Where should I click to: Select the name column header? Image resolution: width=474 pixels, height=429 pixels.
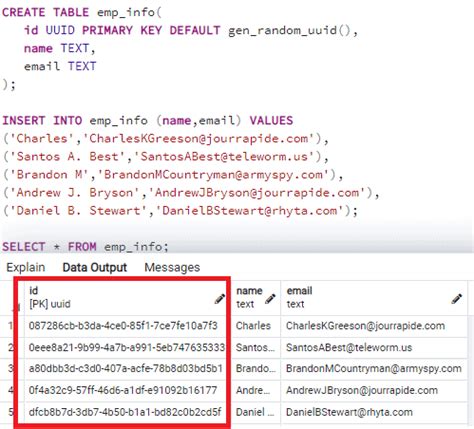click(x=256, y=297)
